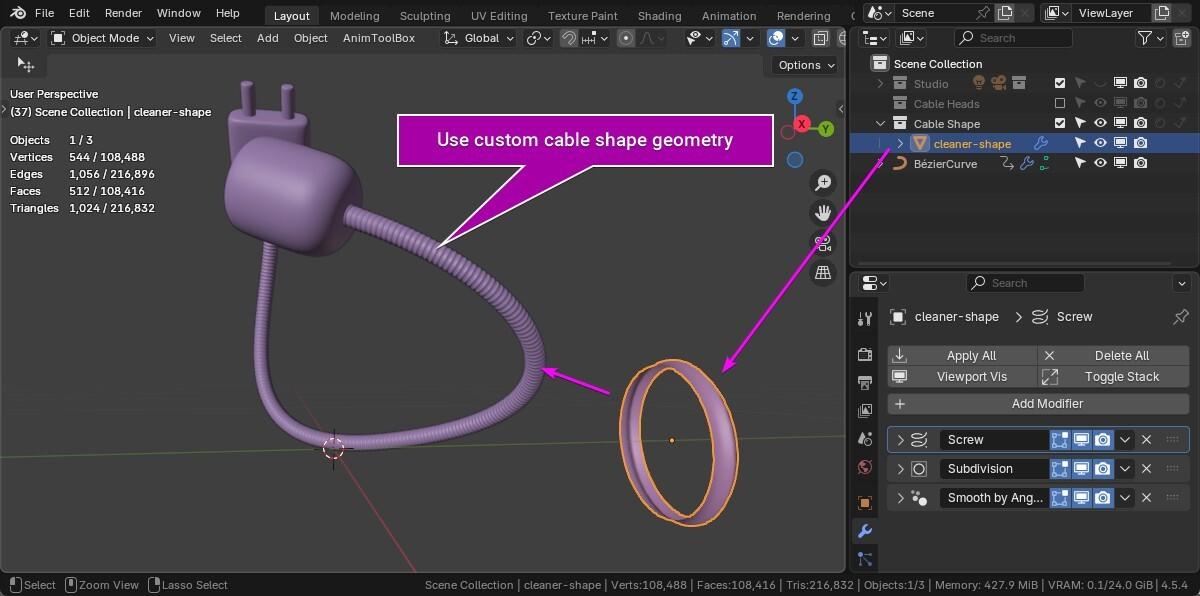
Task: Toggle the show gizmo icon in header
Action: coord(731,38)
